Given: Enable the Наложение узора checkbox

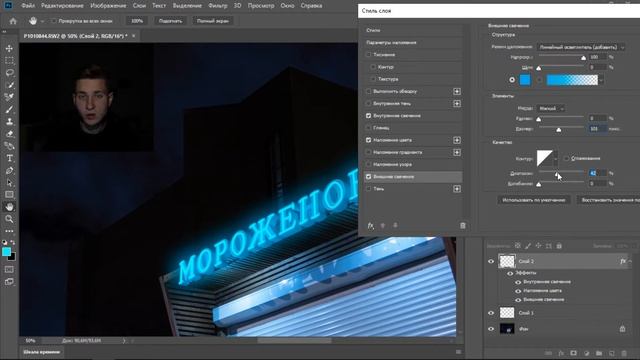Looking at the screenshot, I should 369,164.
